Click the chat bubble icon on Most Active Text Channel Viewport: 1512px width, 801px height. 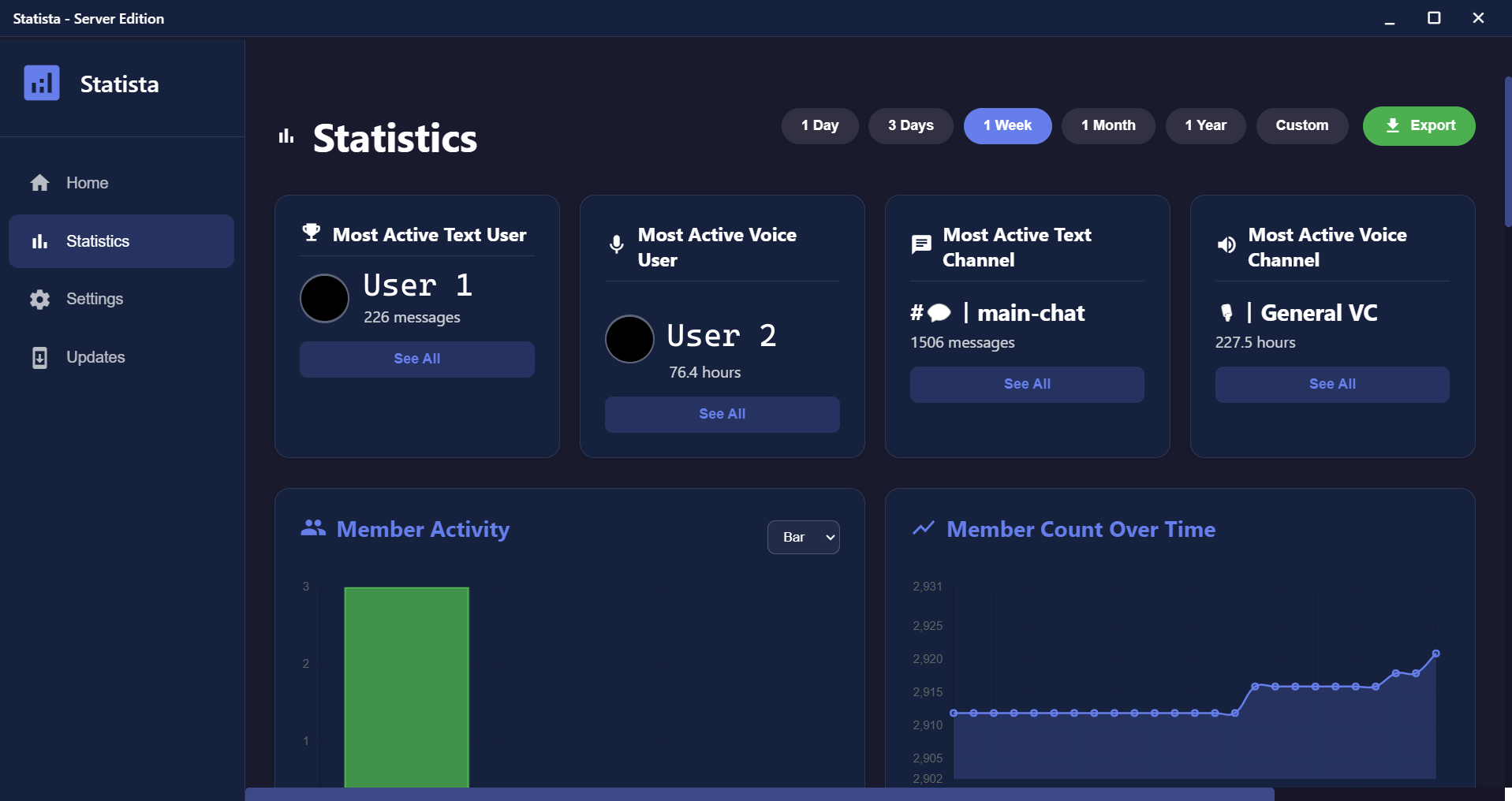coord(921,244)
